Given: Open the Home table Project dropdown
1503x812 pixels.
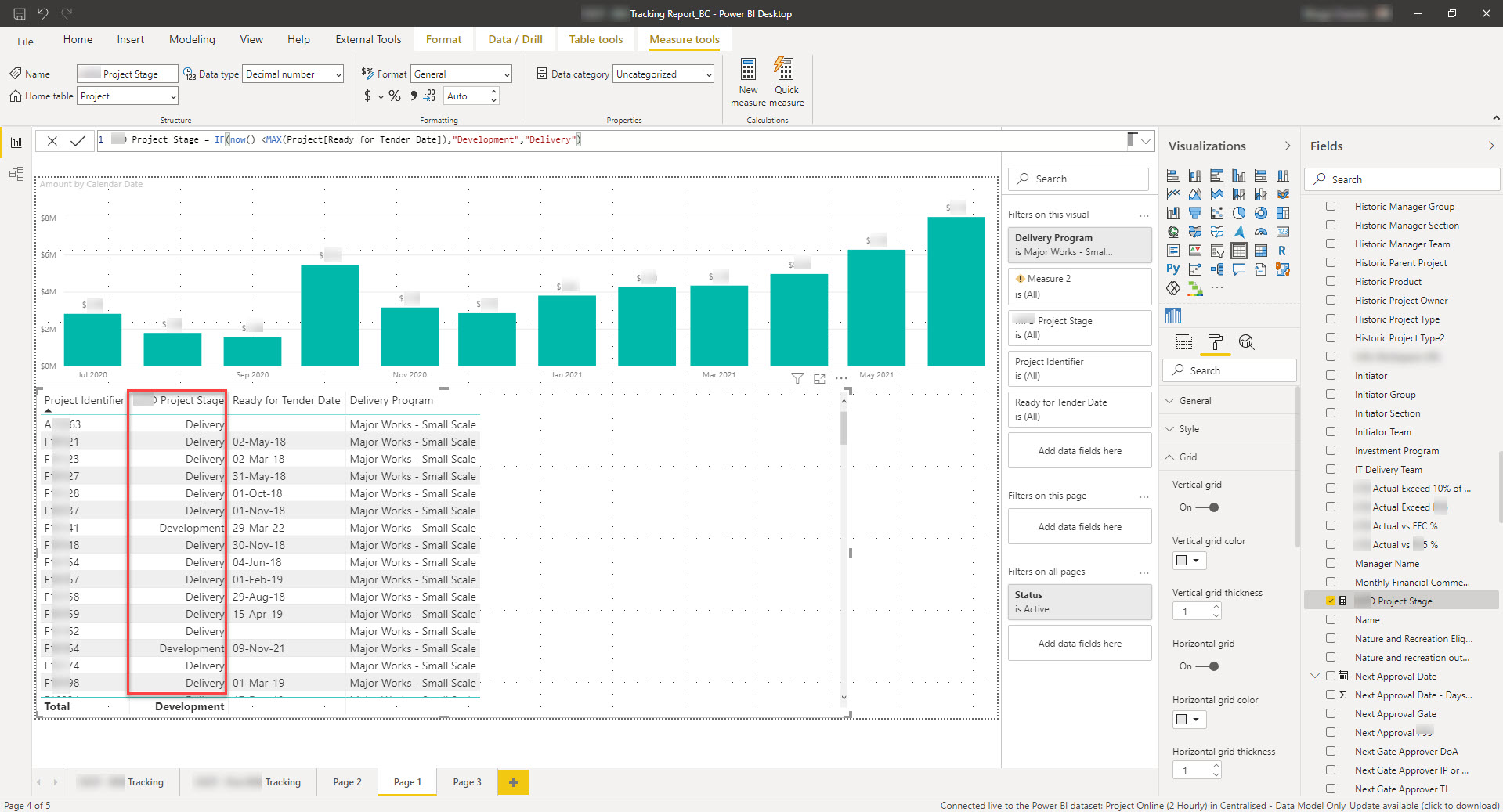Looking at the screenshot, I should click(128, 96).
